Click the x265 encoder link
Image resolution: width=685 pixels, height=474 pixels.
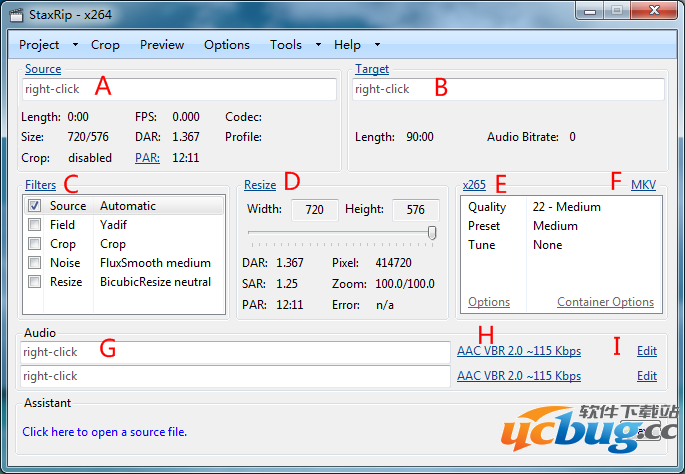pos(473,185)
